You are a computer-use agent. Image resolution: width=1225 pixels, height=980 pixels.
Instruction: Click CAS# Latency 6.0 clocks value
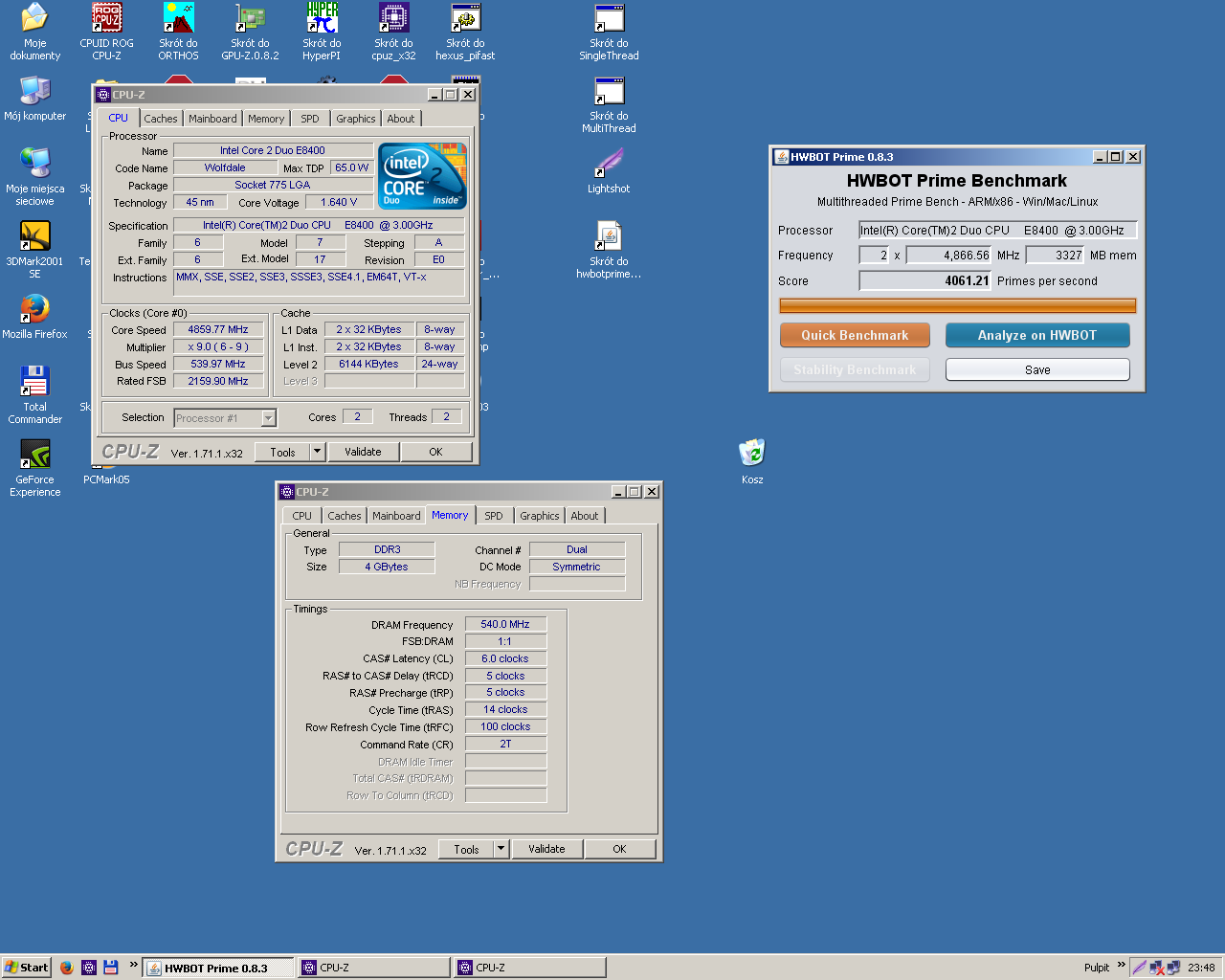point(505,658)
